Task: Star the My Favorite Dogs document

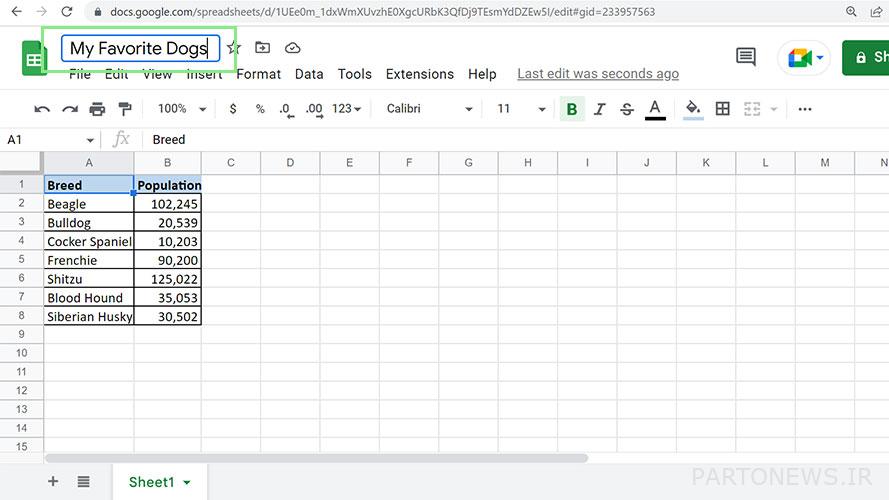Action: click(234, 48)
